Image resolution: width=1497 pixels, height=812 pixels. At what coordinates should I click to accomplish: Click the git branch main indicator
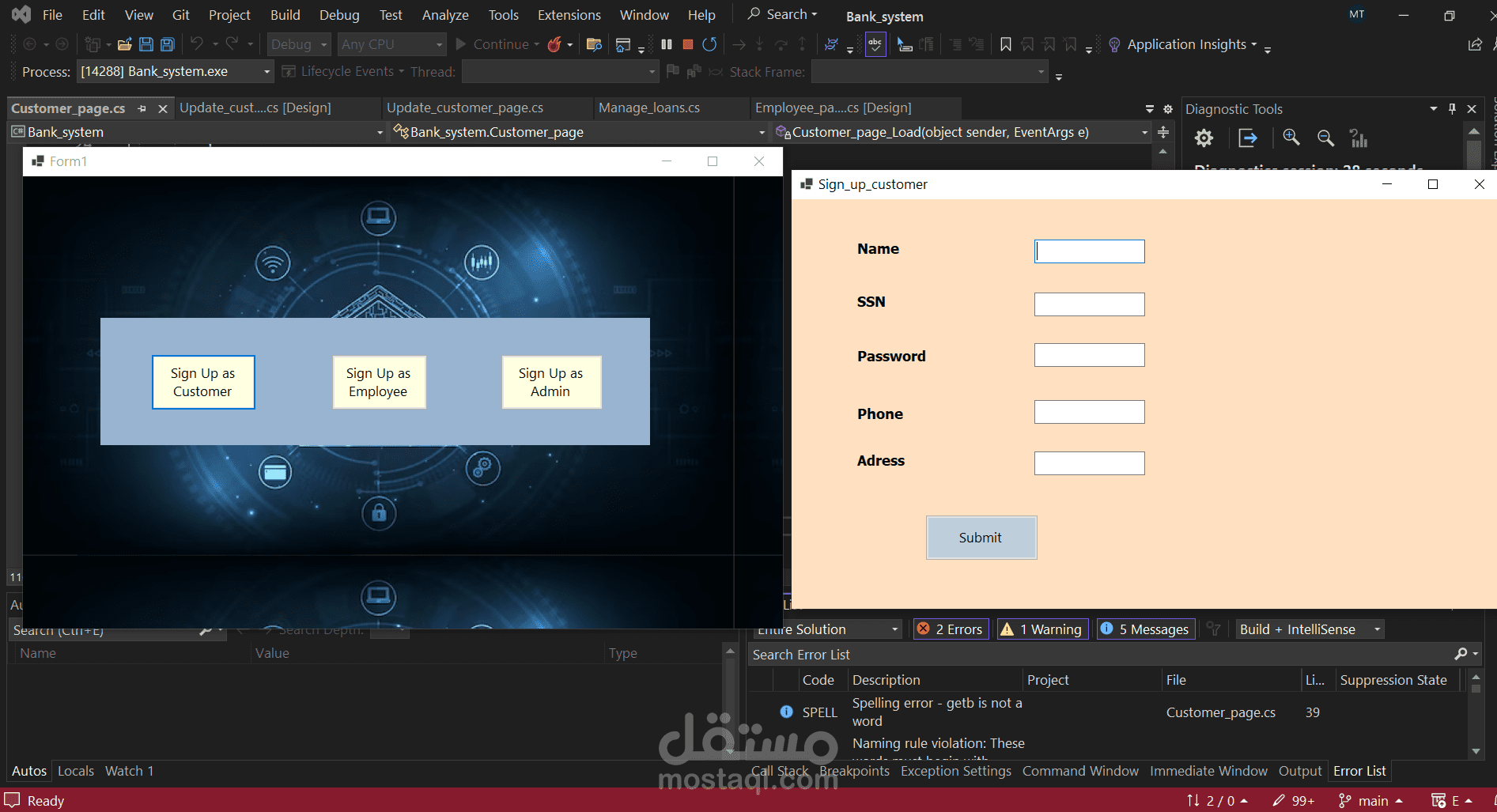pos(1371,800)
